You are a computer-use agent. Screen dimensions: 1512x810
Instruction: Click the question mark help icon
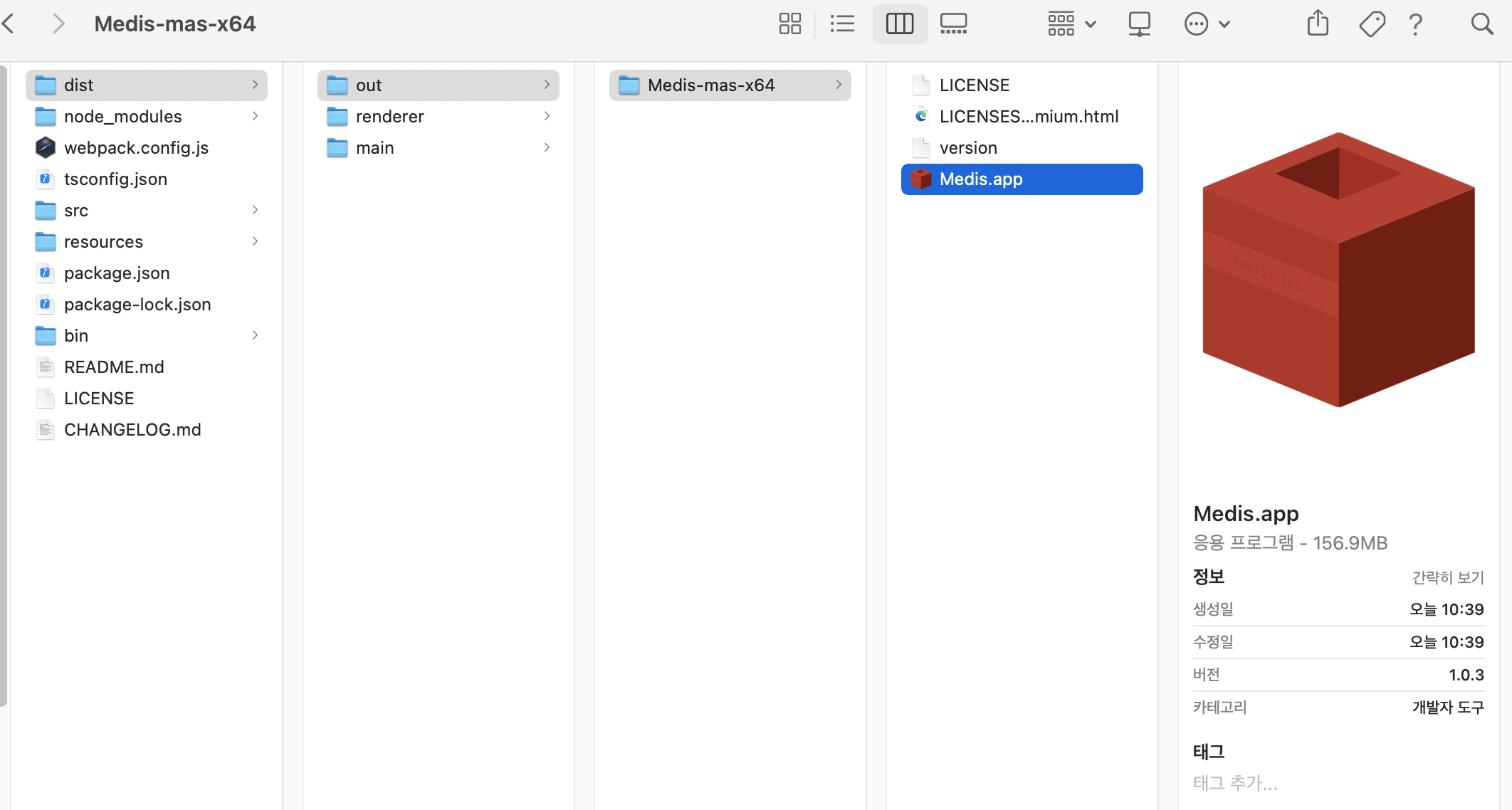[x=1415, y=23]
